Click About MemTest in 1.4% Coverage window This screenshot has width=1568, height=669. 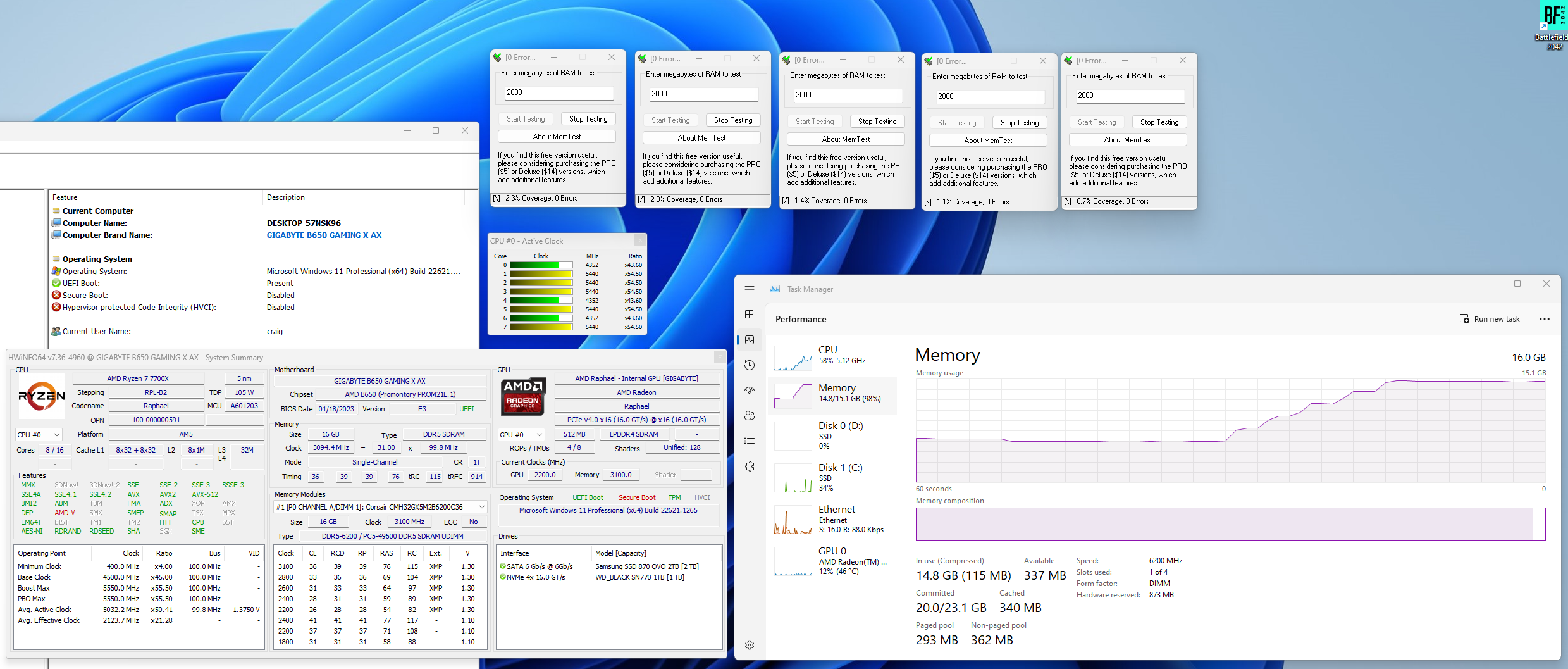click(846, 139)
